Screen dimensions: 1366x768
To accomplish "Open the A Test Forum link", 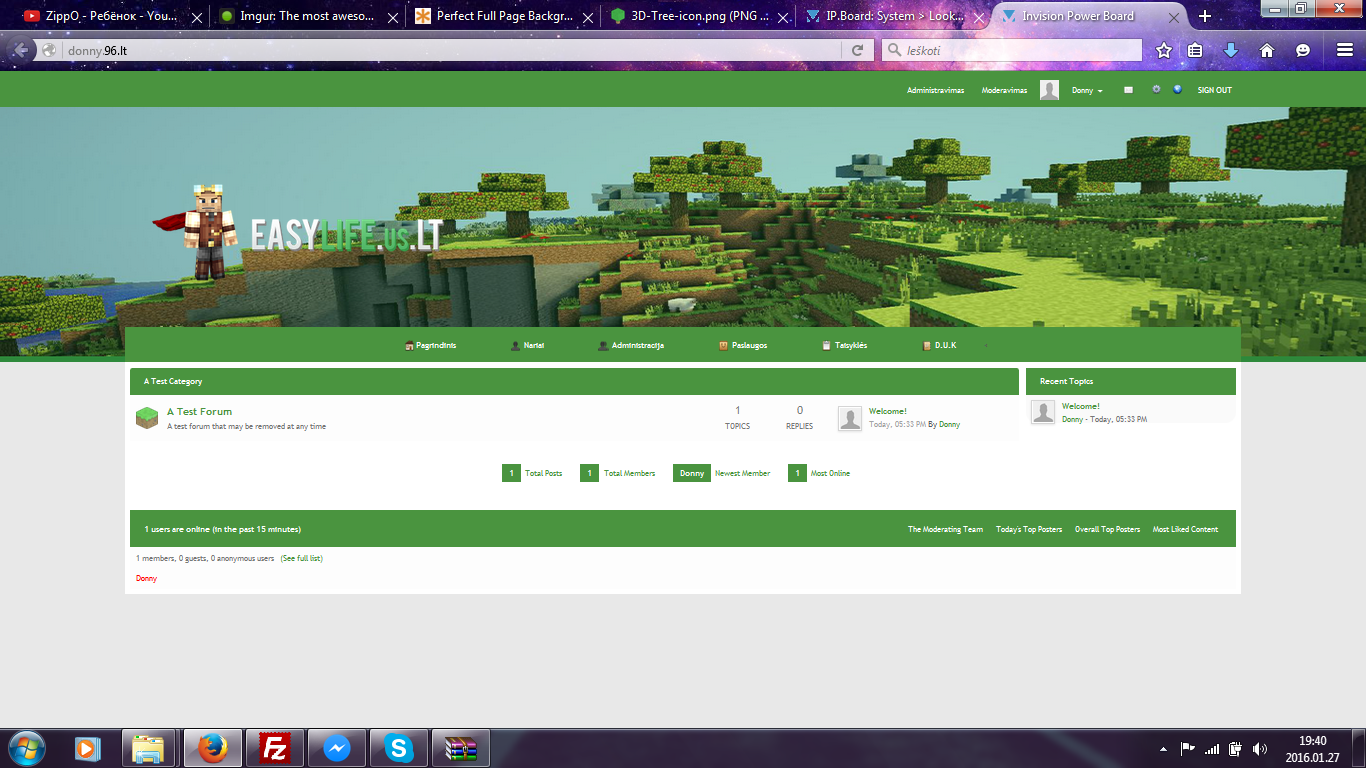I will (199, 411).
